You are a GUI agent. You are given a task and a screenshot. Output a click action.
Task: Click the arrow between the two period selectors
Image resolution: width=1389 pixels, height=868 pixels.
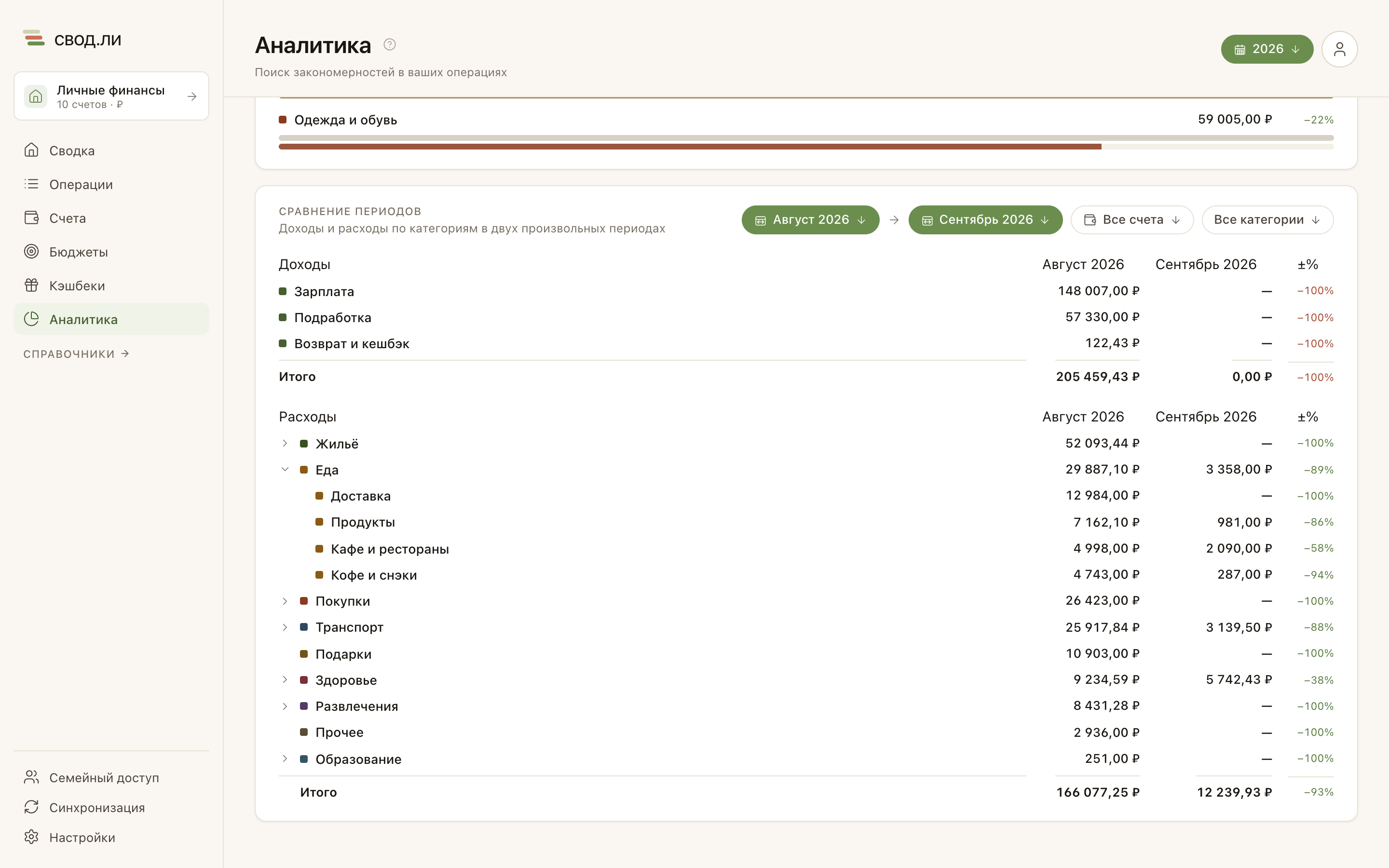894,220
